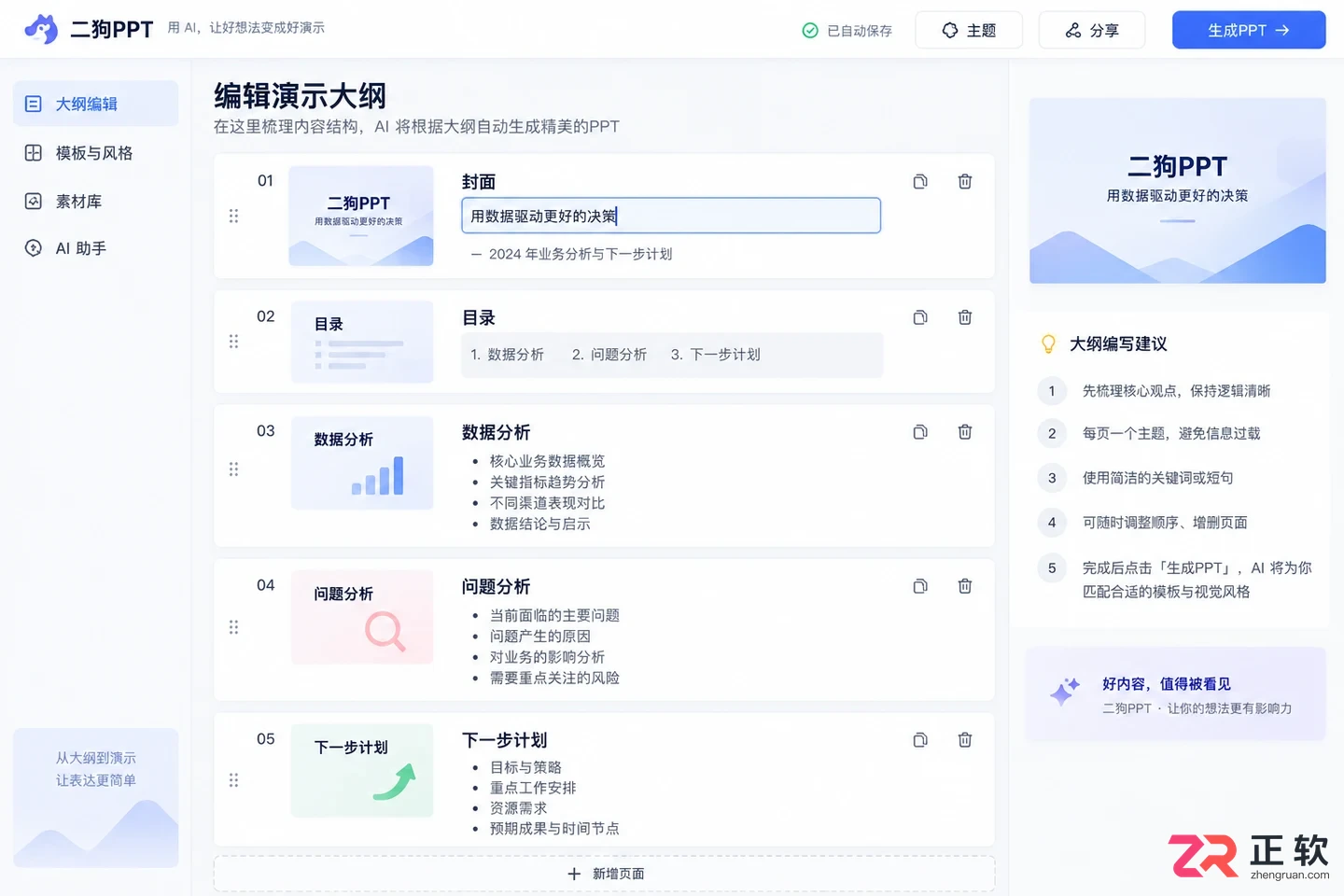Click bullet 目标与策略
Viewport: 1344px width, 896px height.
[x=525, y=767]
